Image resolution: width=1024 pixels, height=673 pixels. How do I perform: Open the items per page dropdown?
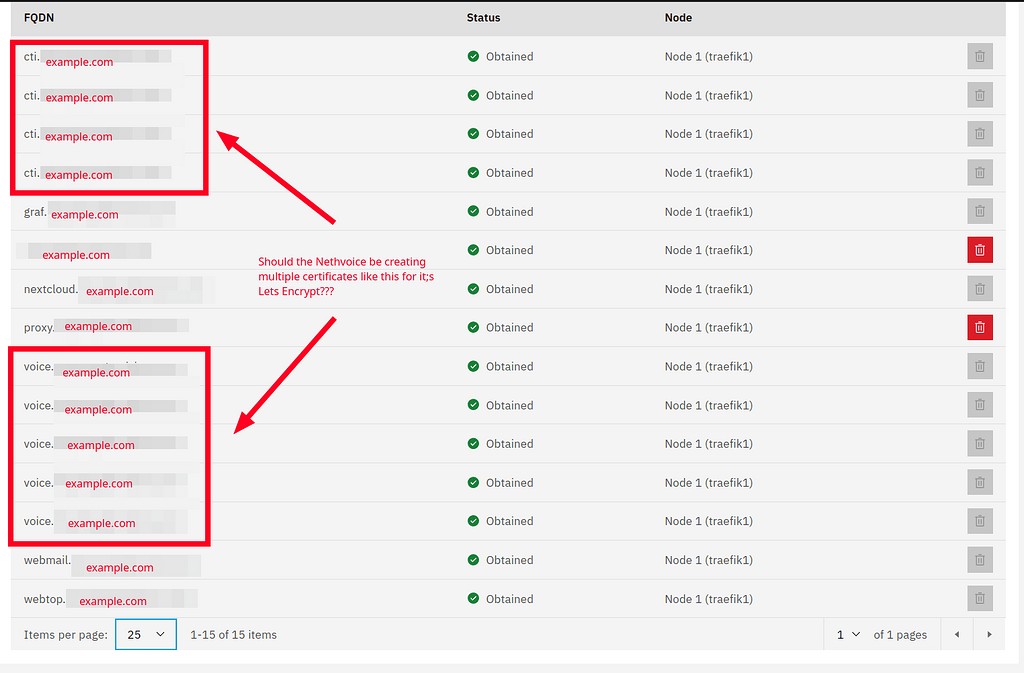[146, 634]
